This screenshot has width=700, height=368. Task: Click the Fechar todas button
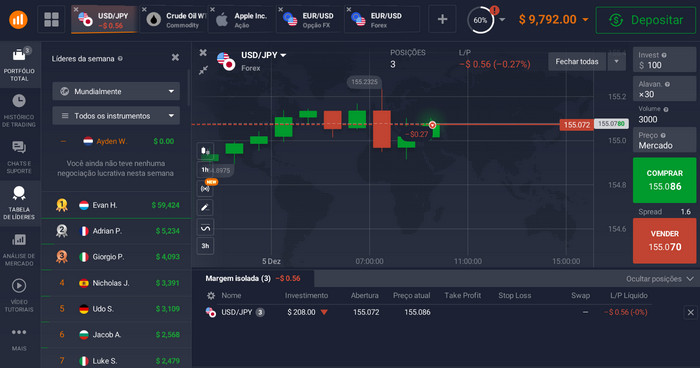(x=577, y=62)
